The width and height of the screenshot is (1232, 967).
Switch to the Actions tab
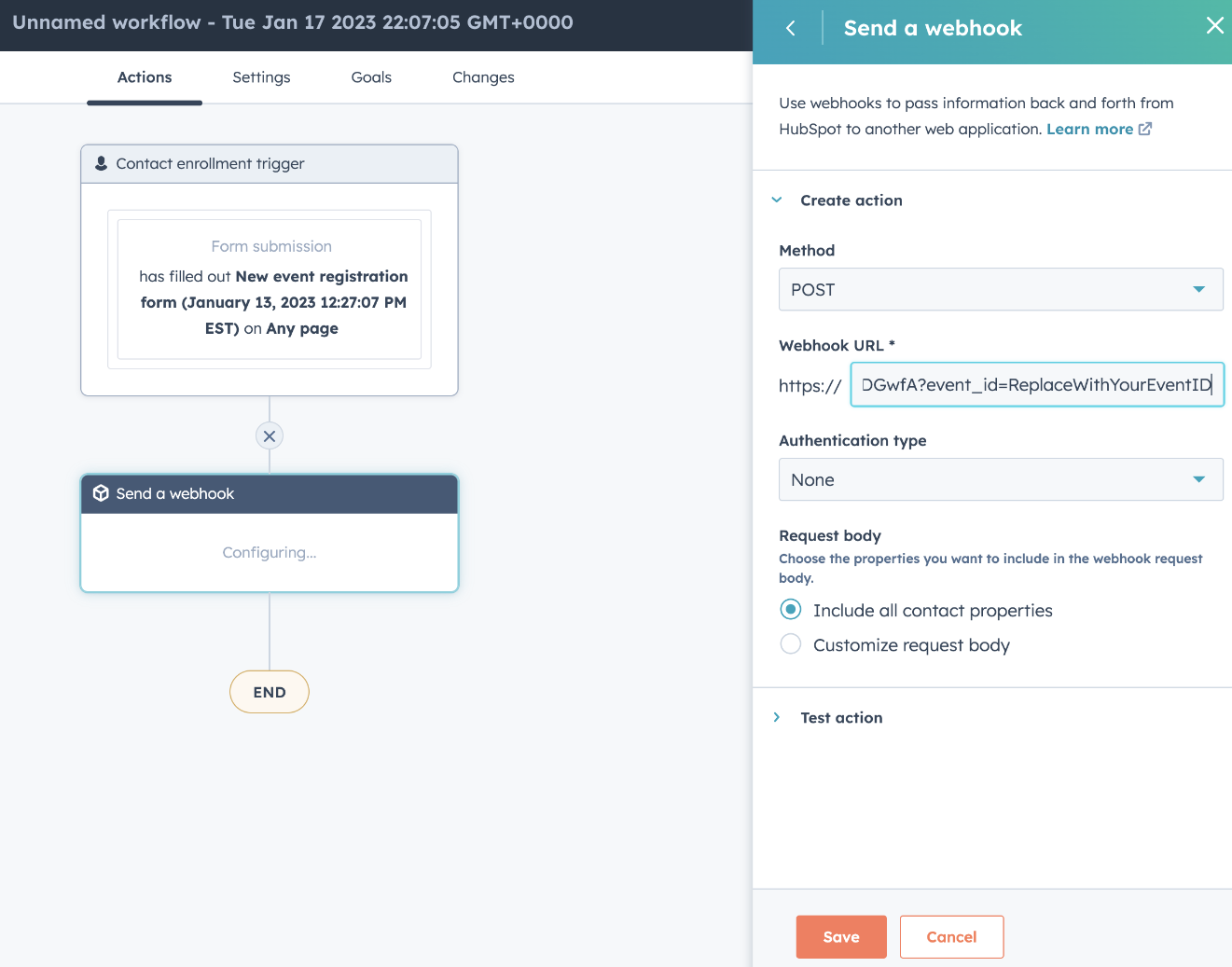(x=145, y=77)
